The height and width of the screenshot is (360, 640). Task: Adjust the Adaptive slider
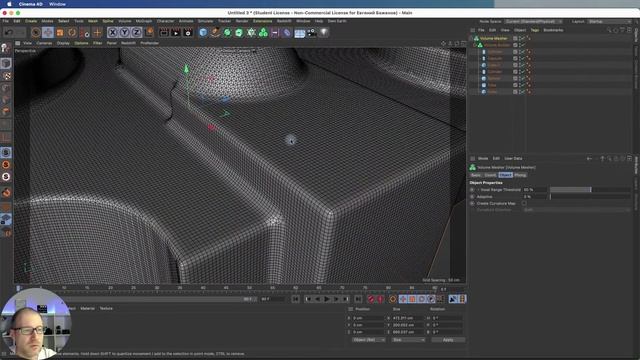590,197
